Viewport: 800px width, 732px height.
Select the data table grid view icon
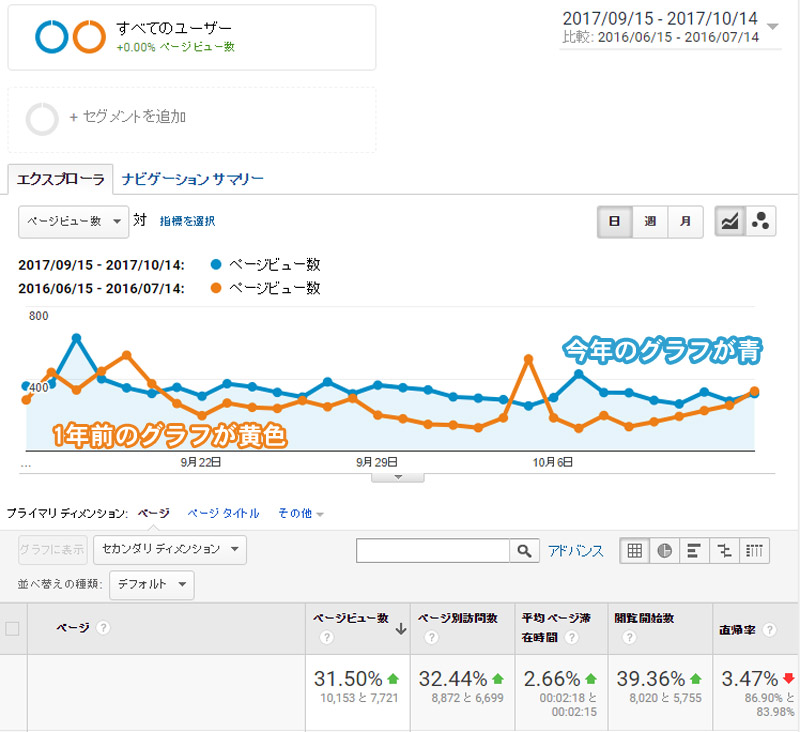tap(633, 550)
